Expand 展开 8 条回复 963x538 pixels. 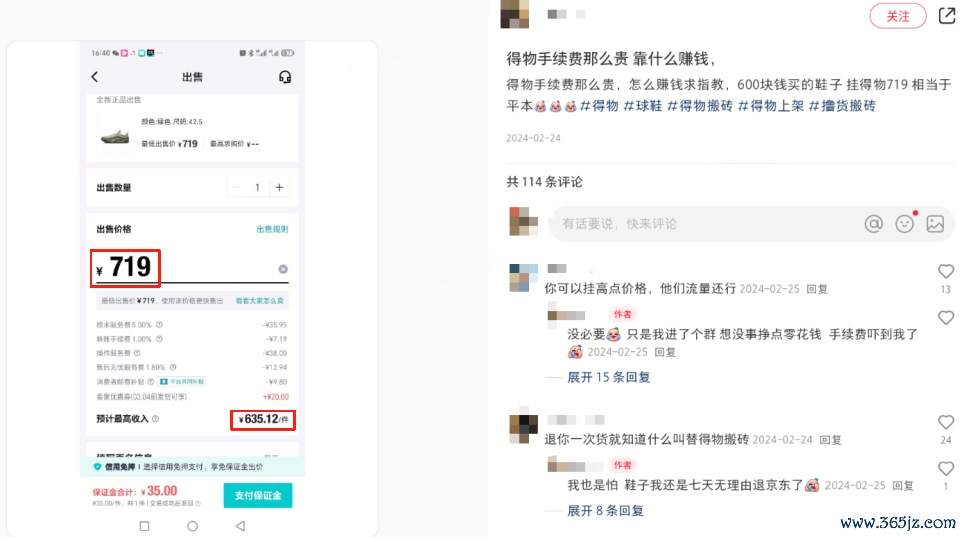[x=605, y=510]
